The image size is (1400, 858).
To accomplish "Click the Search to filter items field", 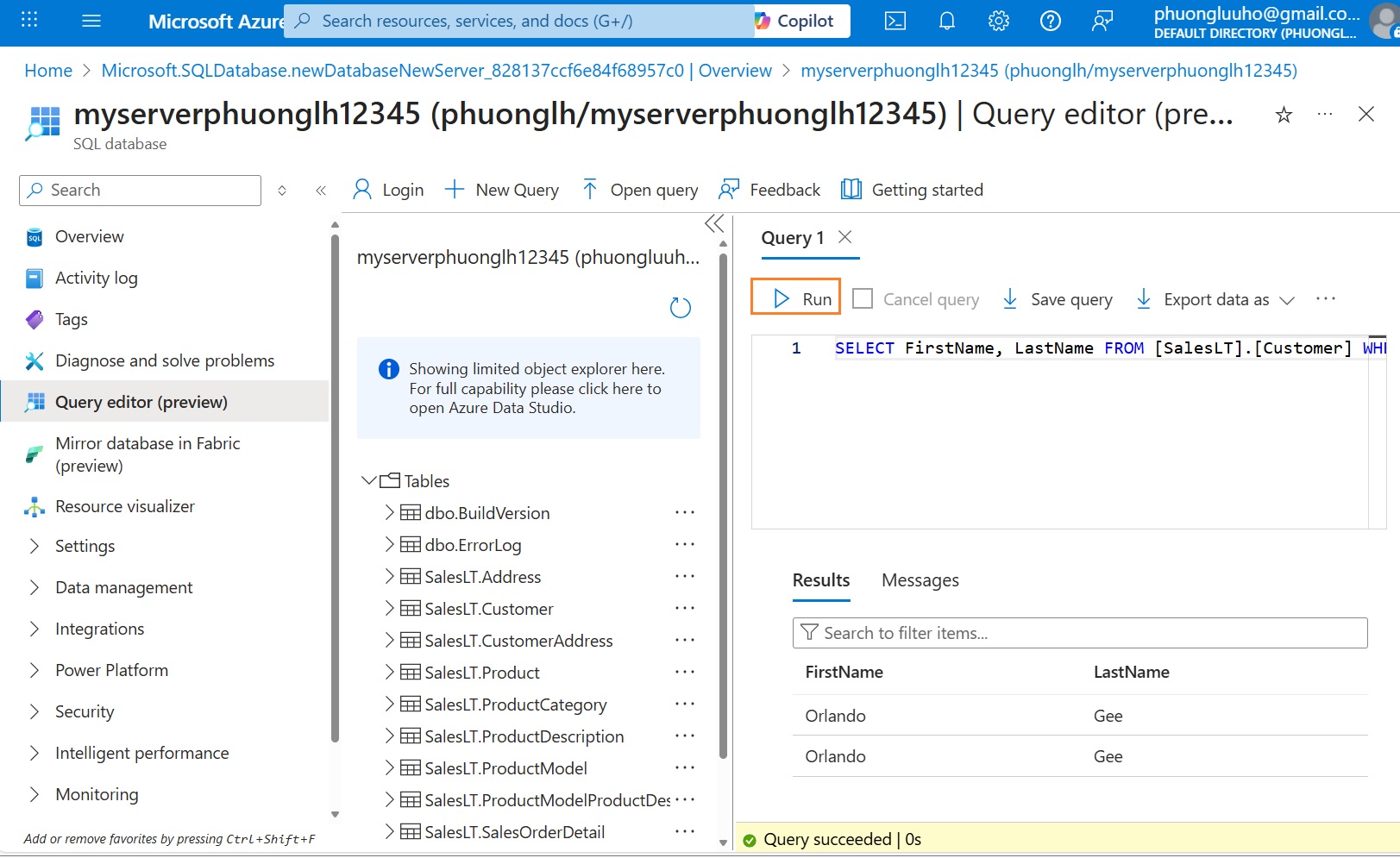I will [x=1080, y=633].
